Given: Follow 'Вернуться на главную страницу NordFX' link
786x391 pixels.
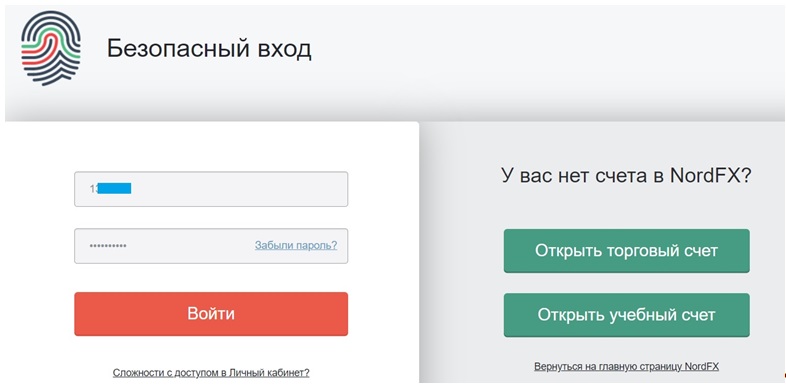Looking at the screenshot, I should pyautogui.click(x=627, y=366).
